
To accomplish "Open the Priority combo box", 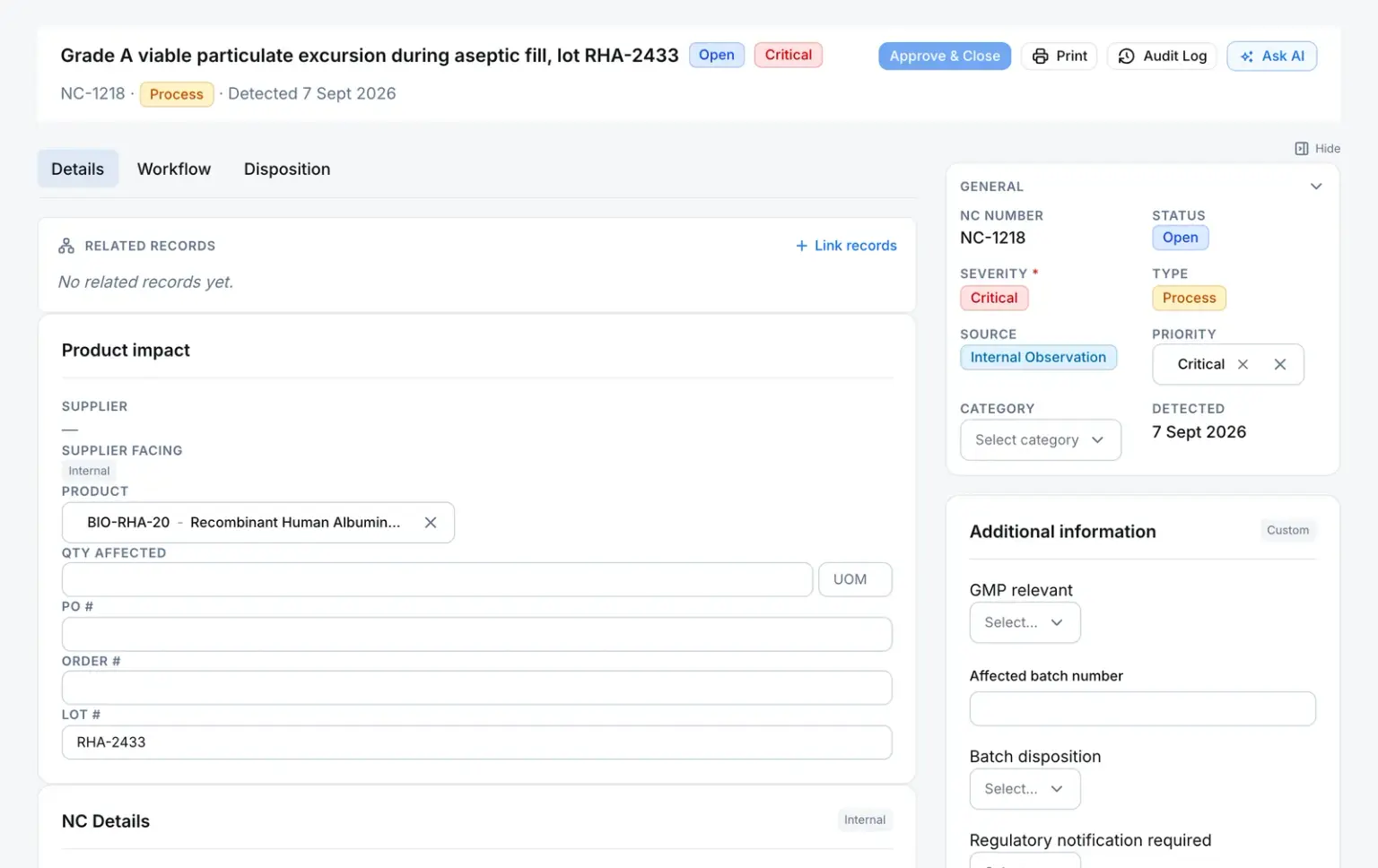I will click(x=1227, y=364).
